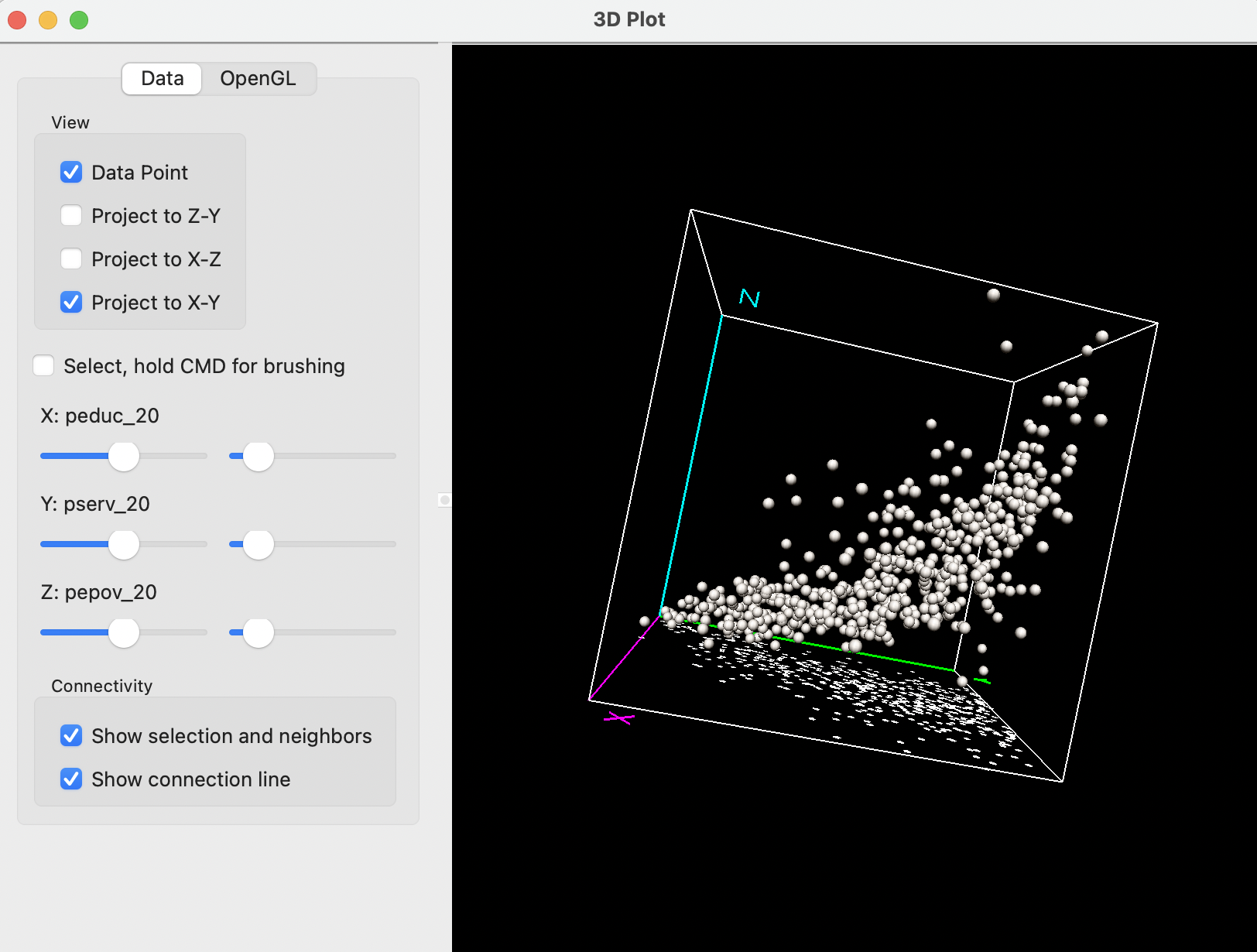Click the second X peduc_20 slider thumb
Screen dimensions: 1257x952
click(259, 456)
